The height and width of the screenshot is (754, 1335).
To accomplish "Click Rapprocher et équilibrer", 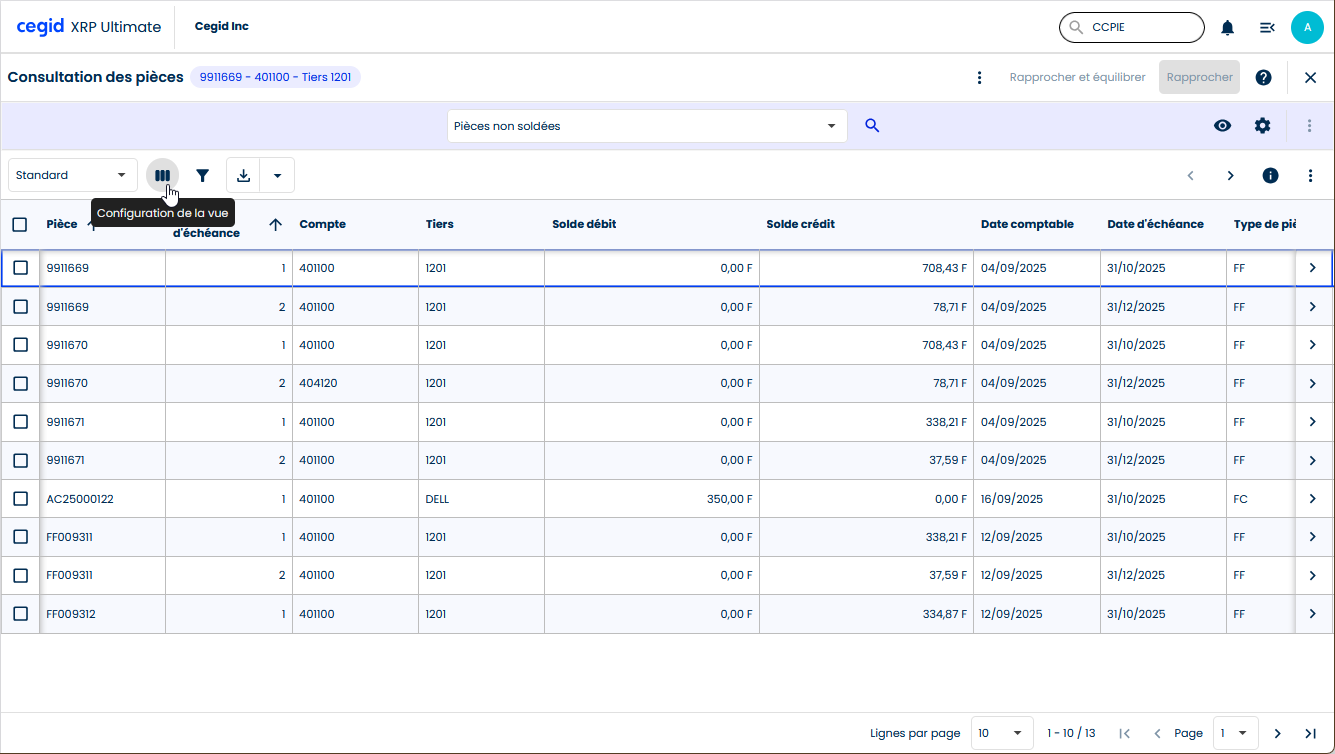I will pyautogui.click(x=1077, y=77).
